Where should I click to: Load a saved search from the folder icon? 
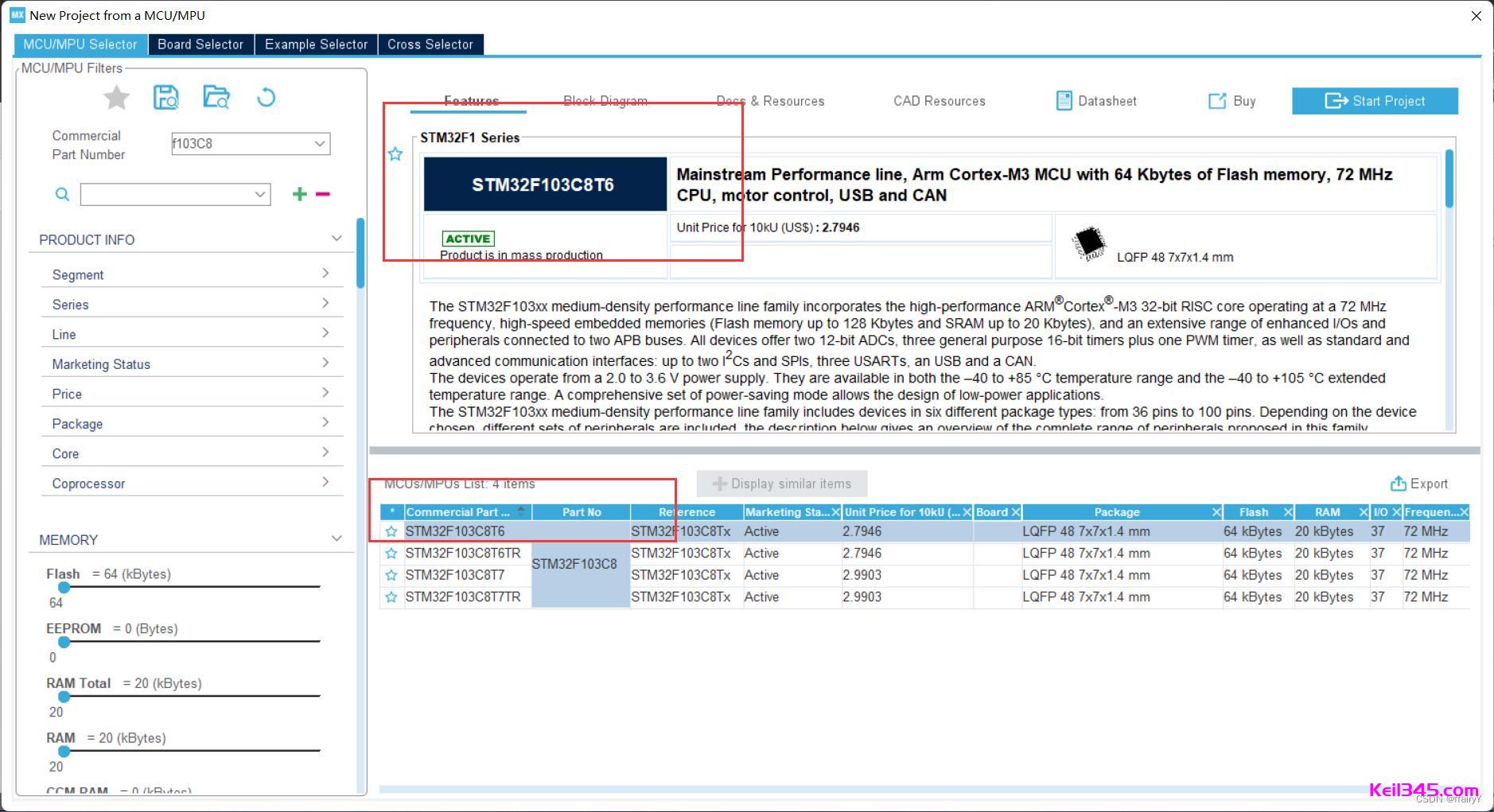point(216,97)
